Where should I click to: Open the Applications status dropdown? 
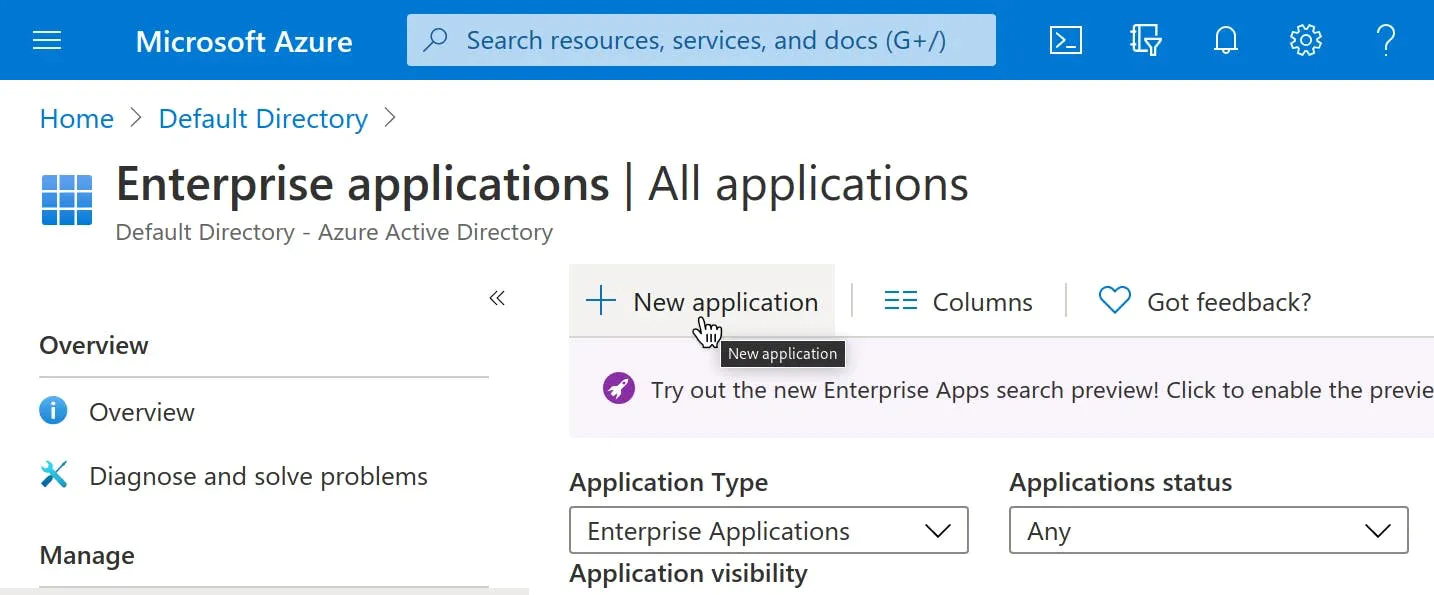[x=1209, y=530]
